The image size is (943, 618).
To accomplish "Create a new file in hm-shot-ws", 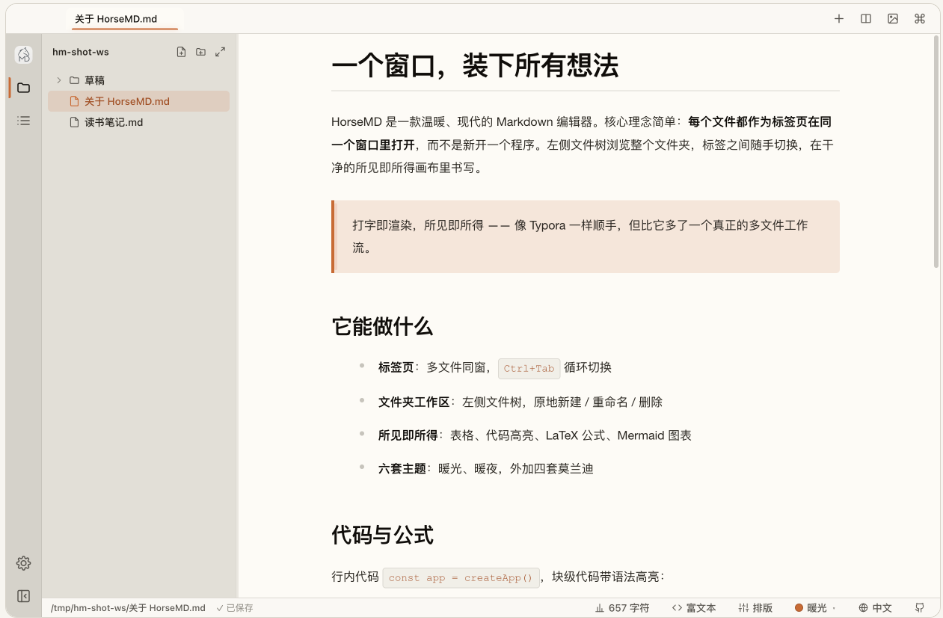I will tap(181, 52).
